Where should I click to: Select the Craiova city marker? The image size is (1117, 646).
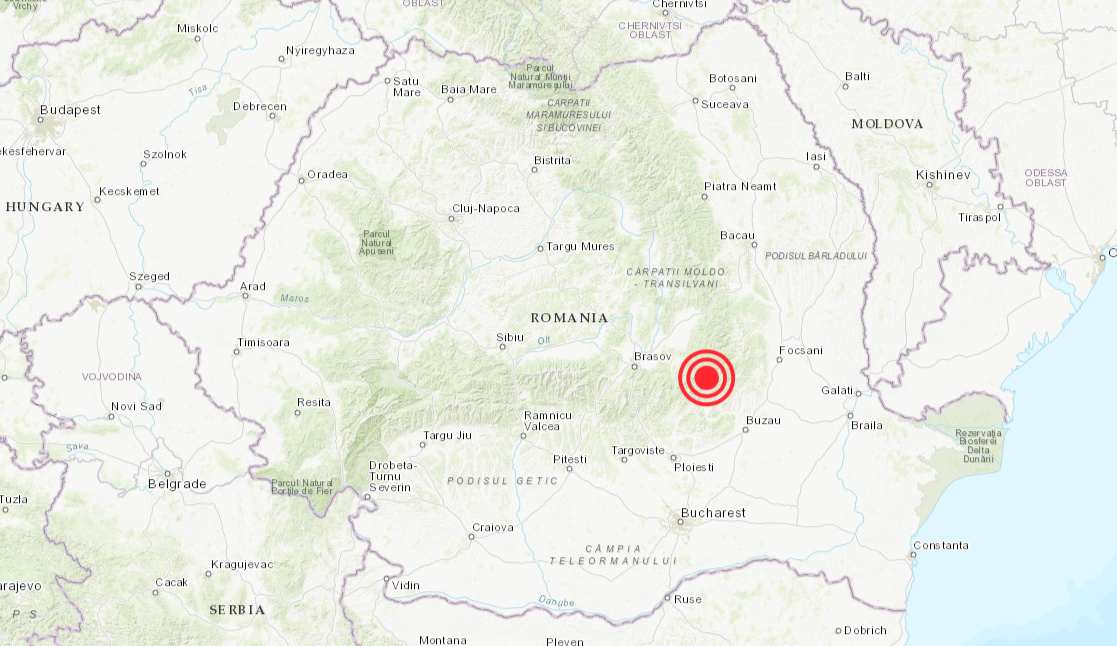click(x=472, y=536)
